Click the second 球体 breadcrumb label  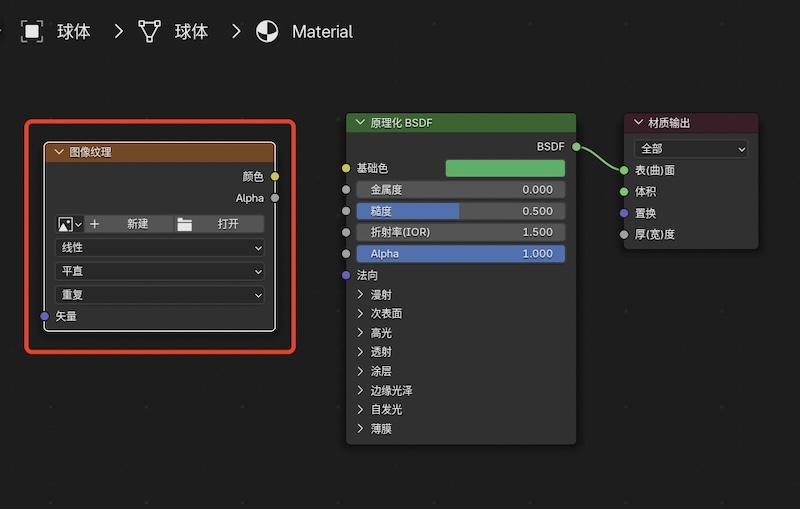(191, 32)
